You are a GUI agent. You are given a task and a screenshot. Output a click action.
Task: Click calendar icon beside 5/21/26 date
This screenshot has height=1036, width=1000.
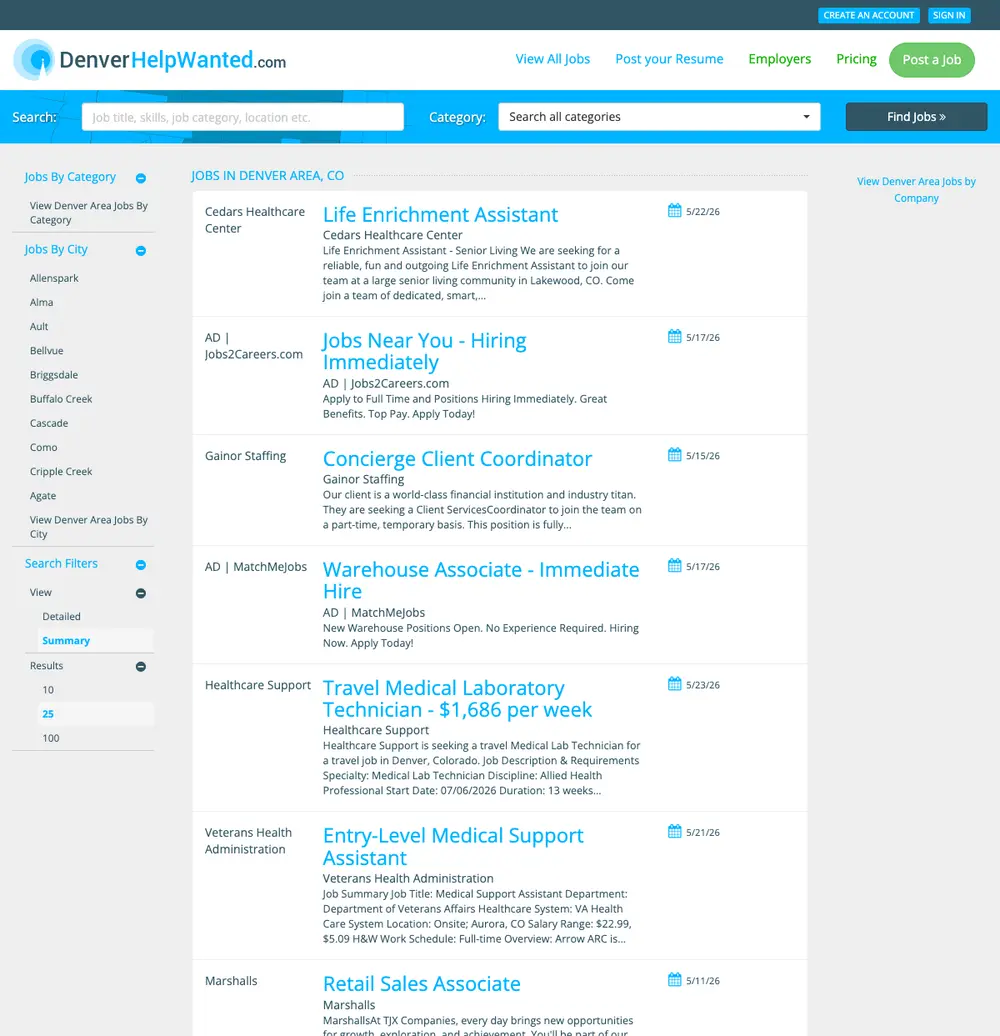[674, 831]
